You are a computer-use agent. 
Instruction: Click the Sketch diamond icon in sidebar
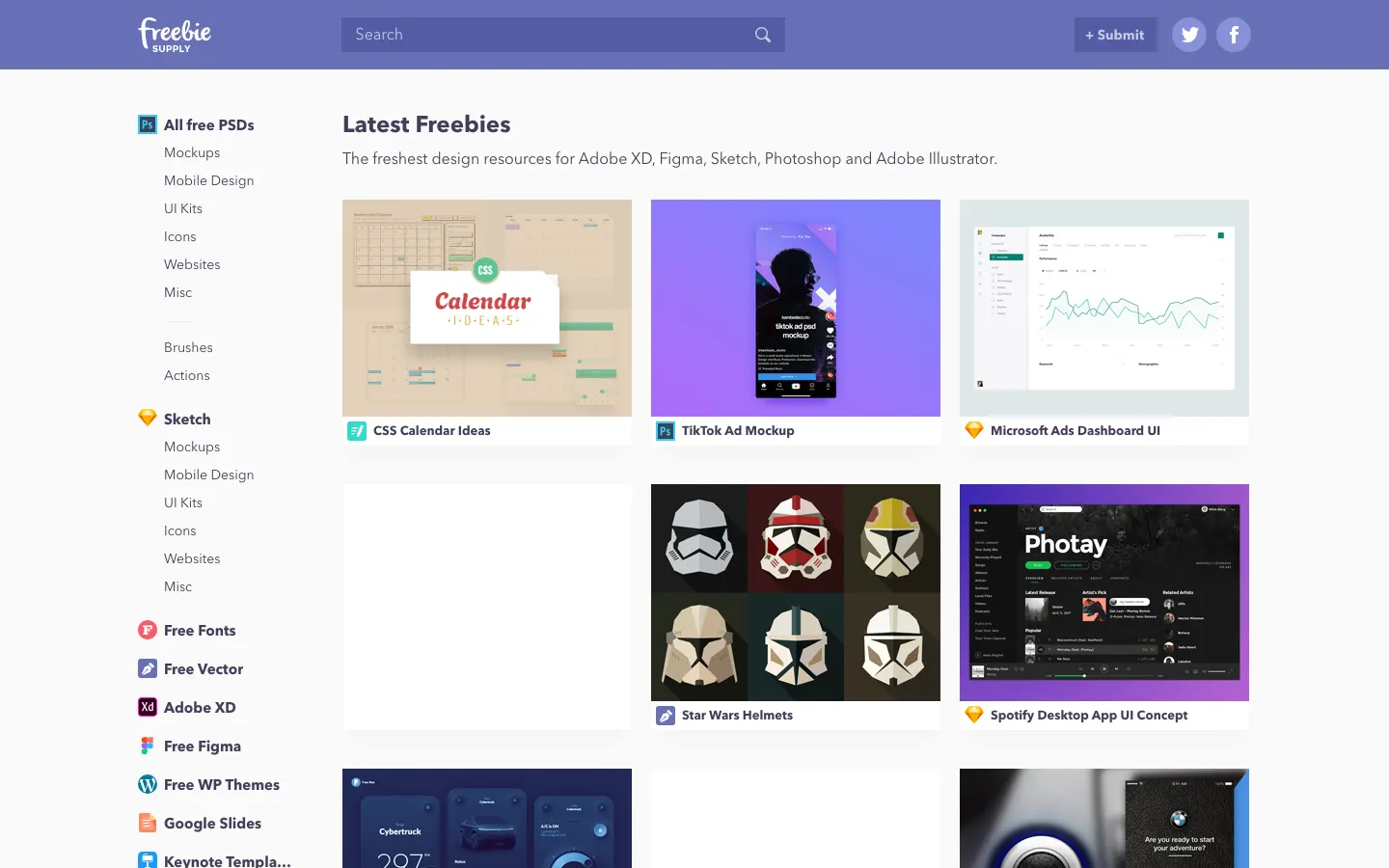[148, 418]
